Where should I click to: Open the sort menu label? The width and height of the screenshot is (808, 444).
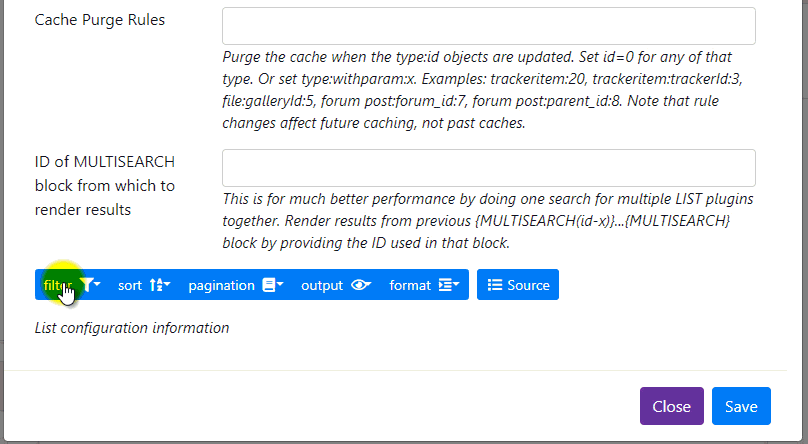pos(130,285)
